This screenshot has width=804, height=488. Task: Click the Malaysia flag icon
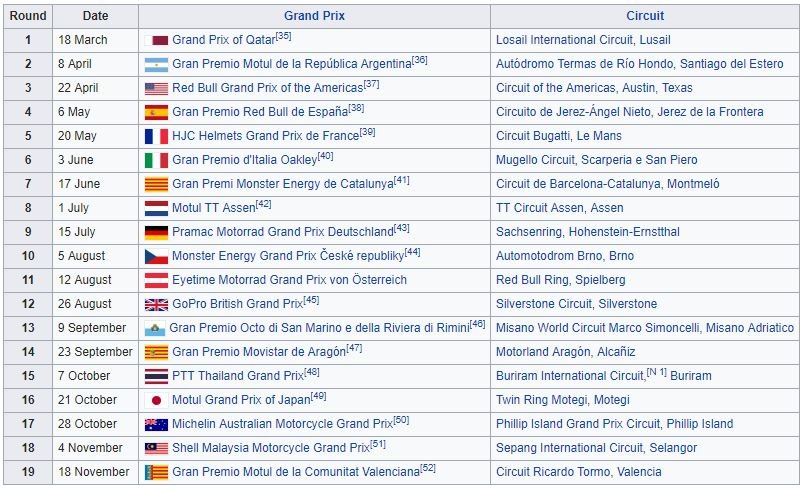pyautogui.click(x=156, y=448)
